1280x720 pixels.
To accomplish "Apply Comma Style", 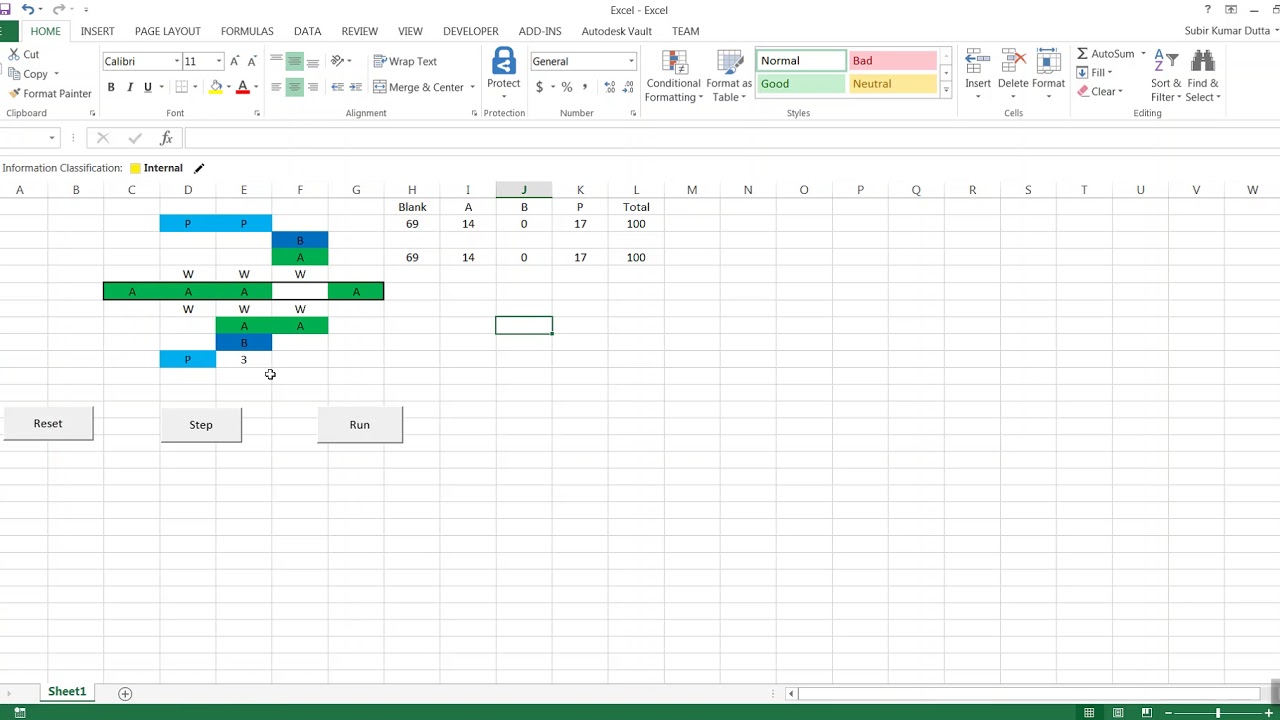I will click(584, 87).
